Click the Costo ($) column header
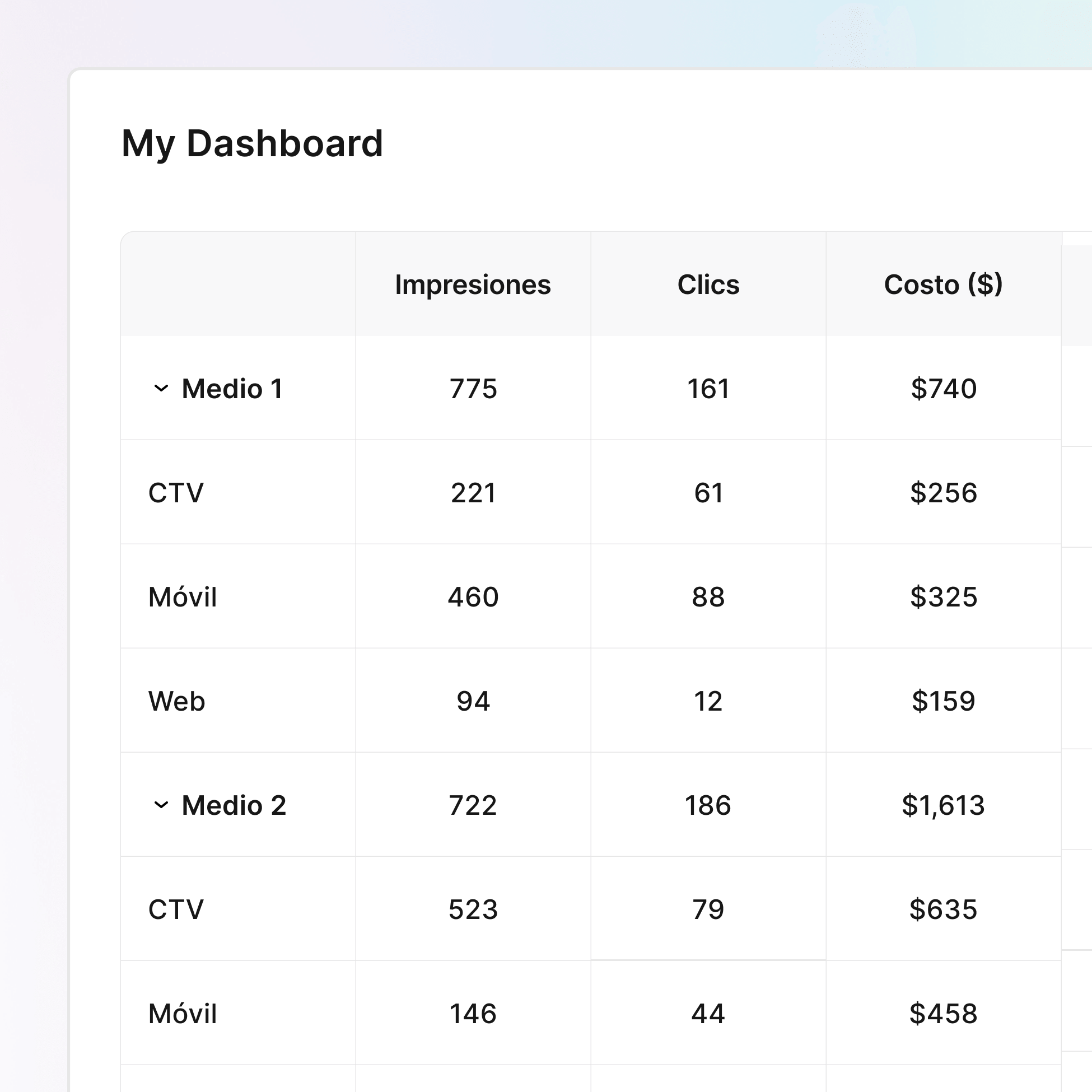Screen dimensions: 1092x1092 pyautogui.click(x=943, y=284)
